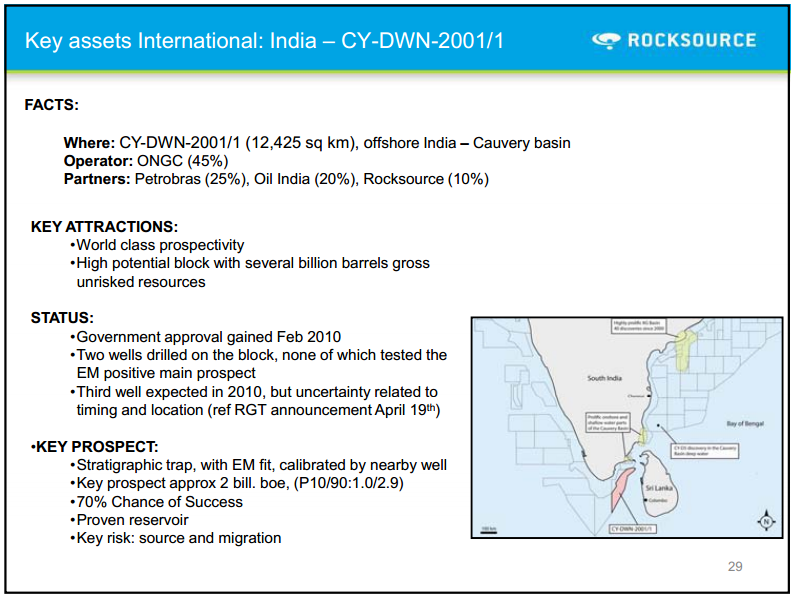Click the 'KEY ATTRACTIONS:' heading
The width and height of the screenshot is (796, 598).
105,226
